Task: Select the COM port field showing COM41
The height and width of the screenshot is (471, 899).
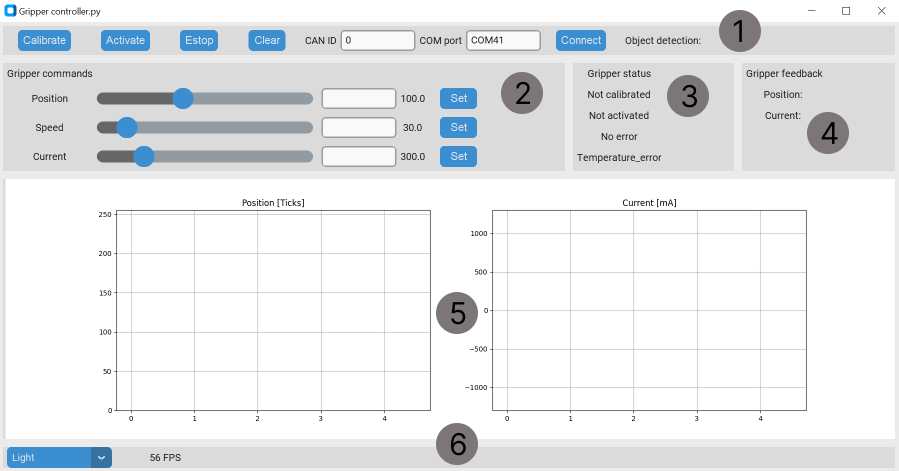Action: point(503,40)
